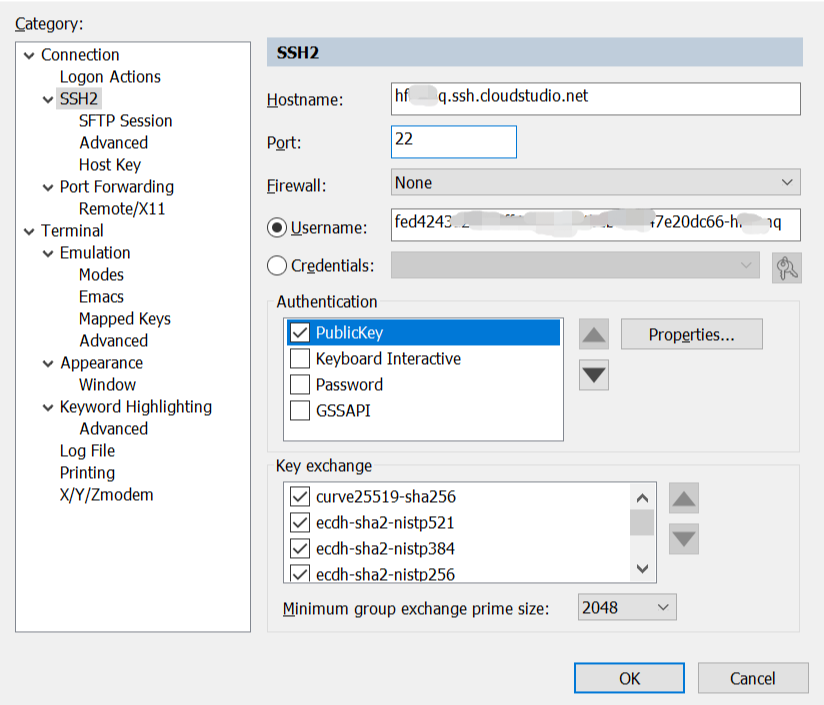This screenshot has width=824, height=705.
Task: Select the Connection category label
Action: [80, 55]
